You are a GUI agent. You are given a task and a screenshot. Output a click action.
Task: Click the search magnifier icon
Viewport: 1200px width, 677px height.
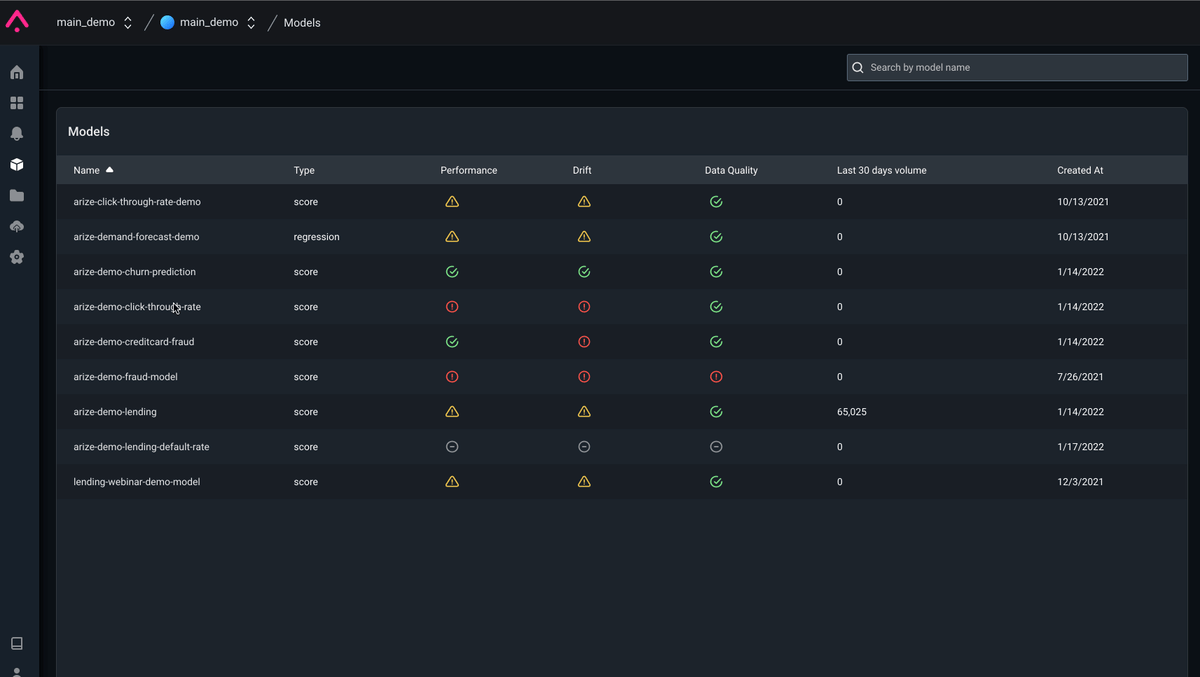click(x=858, y=68)
